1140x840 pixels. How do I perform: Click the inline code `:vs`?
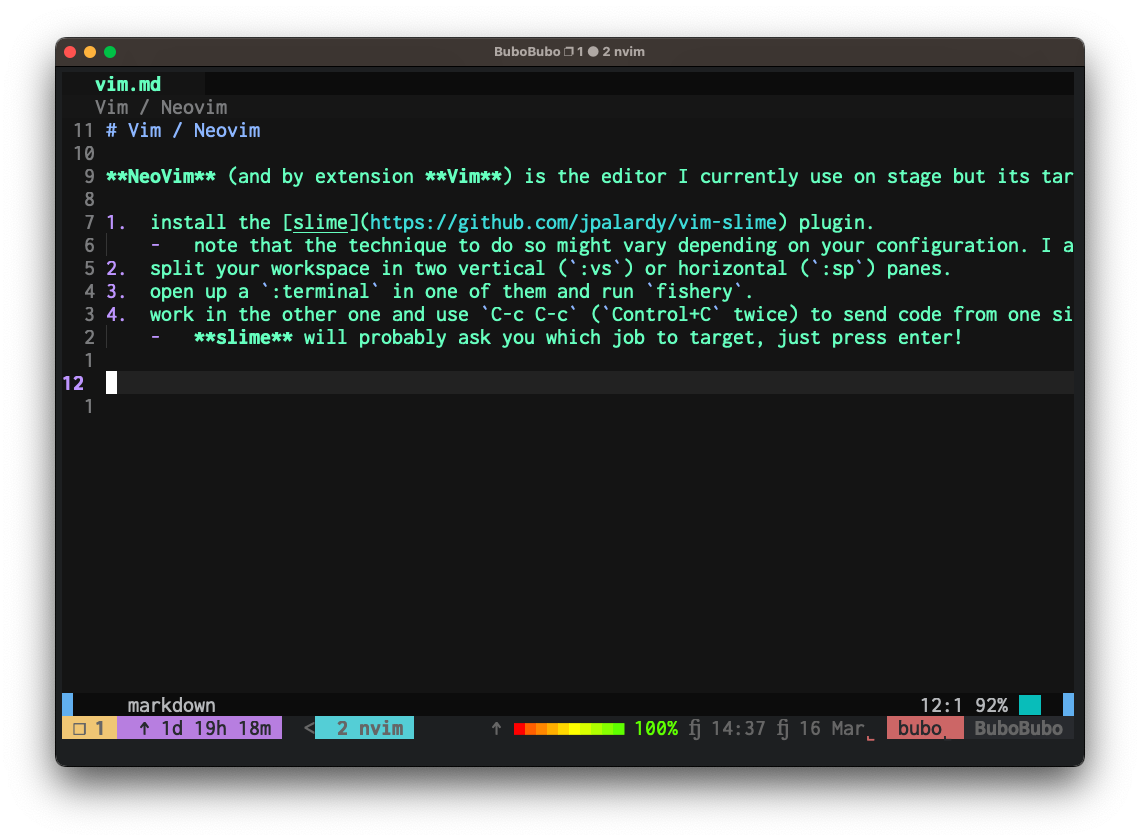(595, 269)
